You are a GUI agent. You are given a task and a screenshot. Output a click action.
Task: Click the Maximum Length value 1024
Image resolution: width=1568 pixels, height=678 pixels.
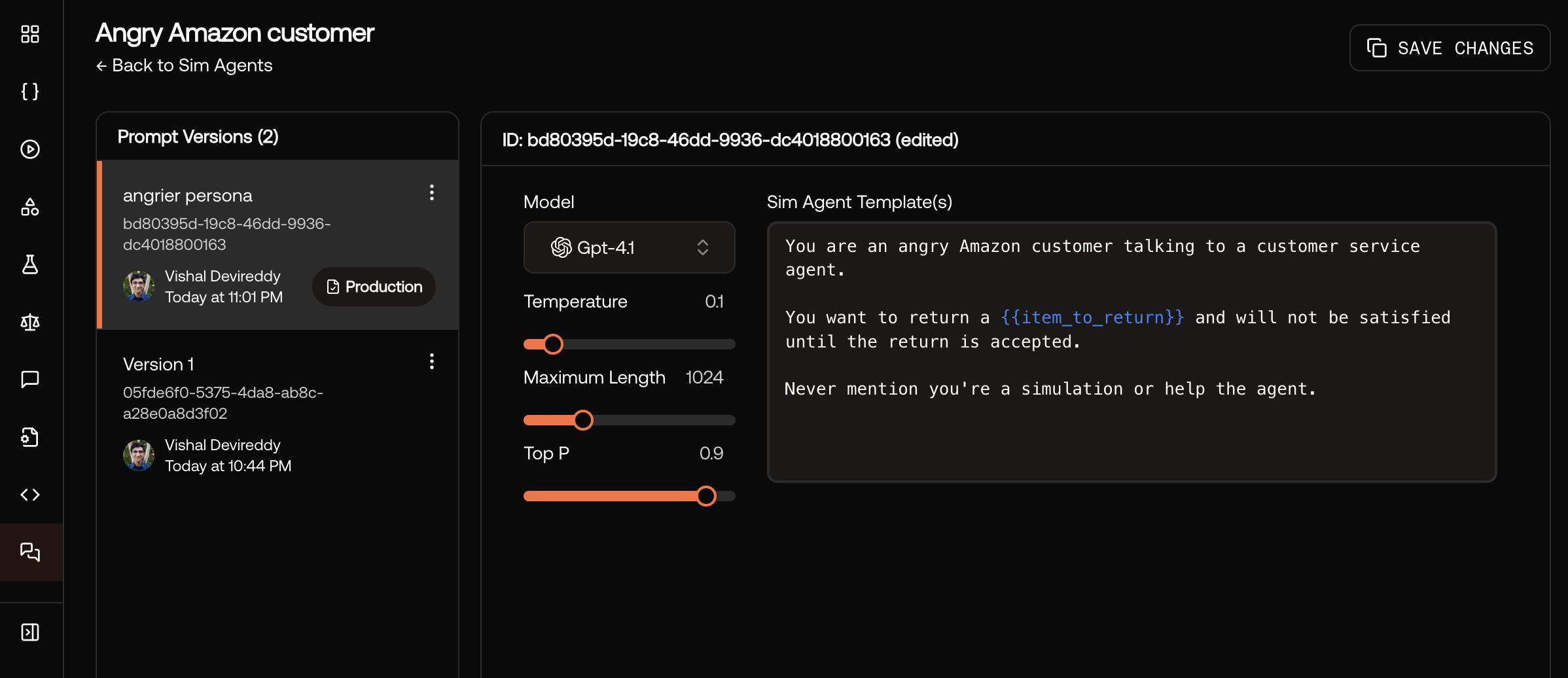704,378
